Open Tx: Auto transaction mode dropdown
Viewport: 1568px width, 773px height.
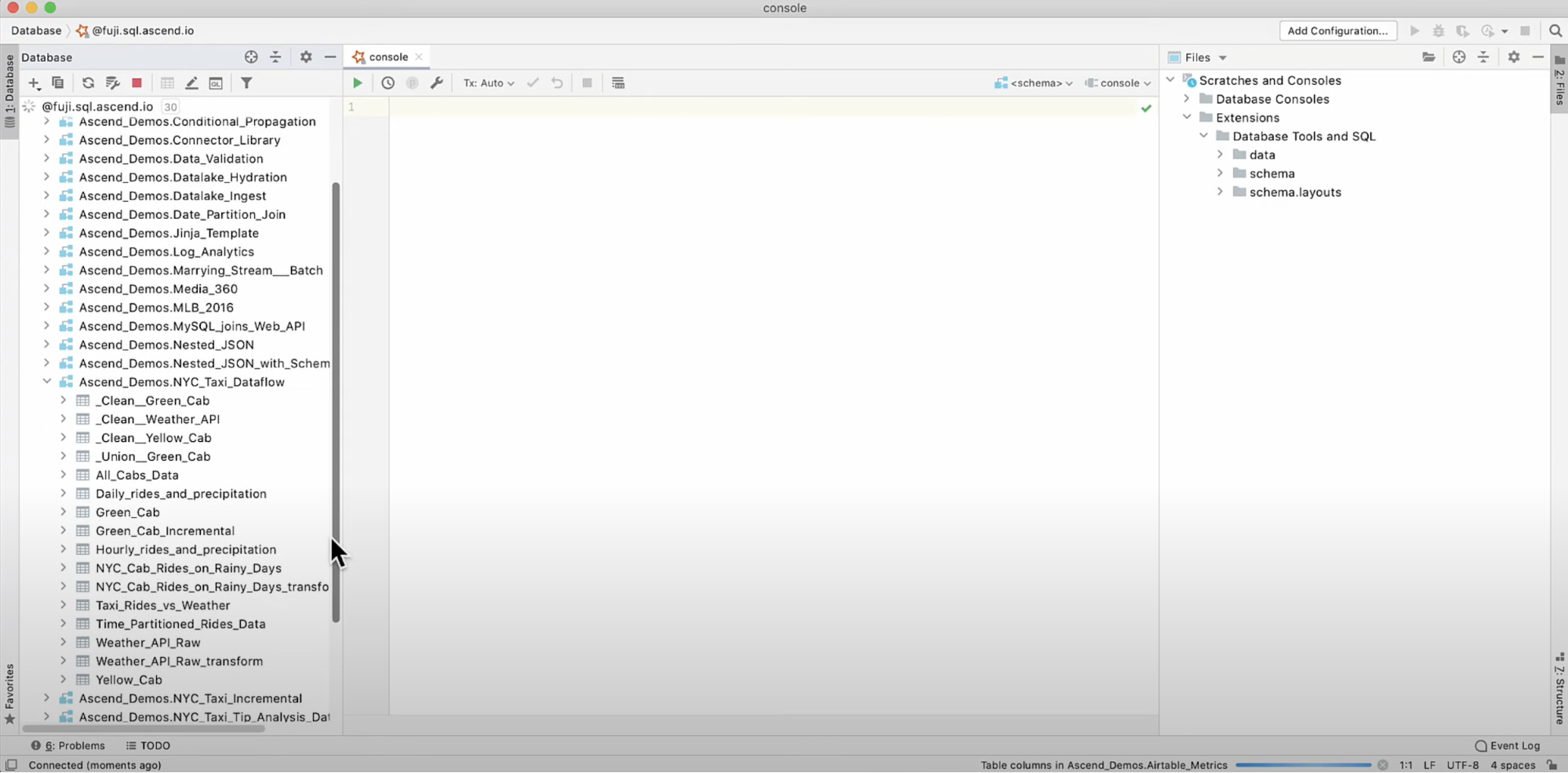pos(489,83)
